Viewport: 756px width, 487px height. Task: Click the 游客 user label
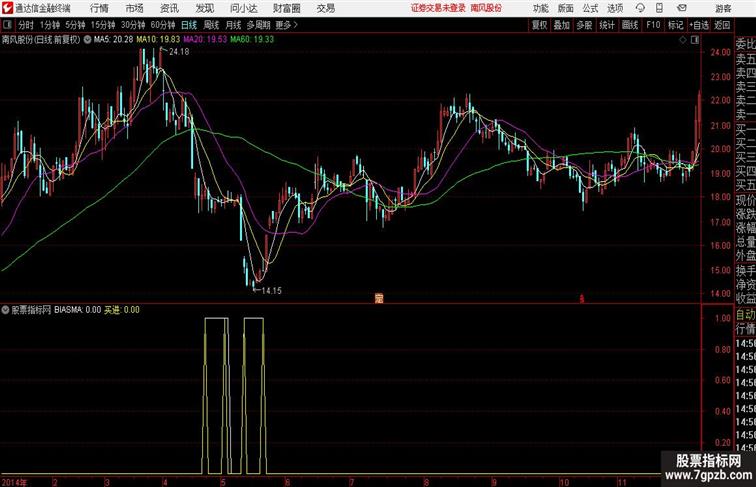[x=723, y=8]
